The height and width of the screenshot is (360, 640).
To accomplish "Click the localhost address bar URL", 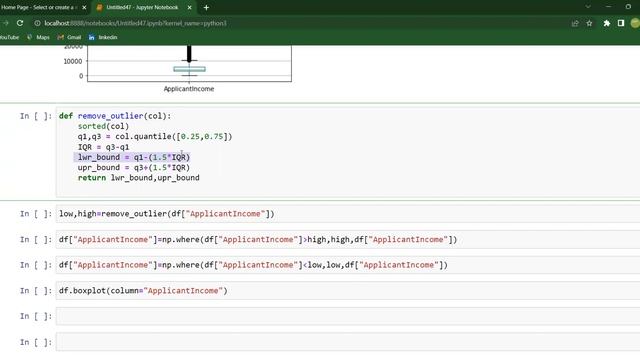I will (135, 23).
